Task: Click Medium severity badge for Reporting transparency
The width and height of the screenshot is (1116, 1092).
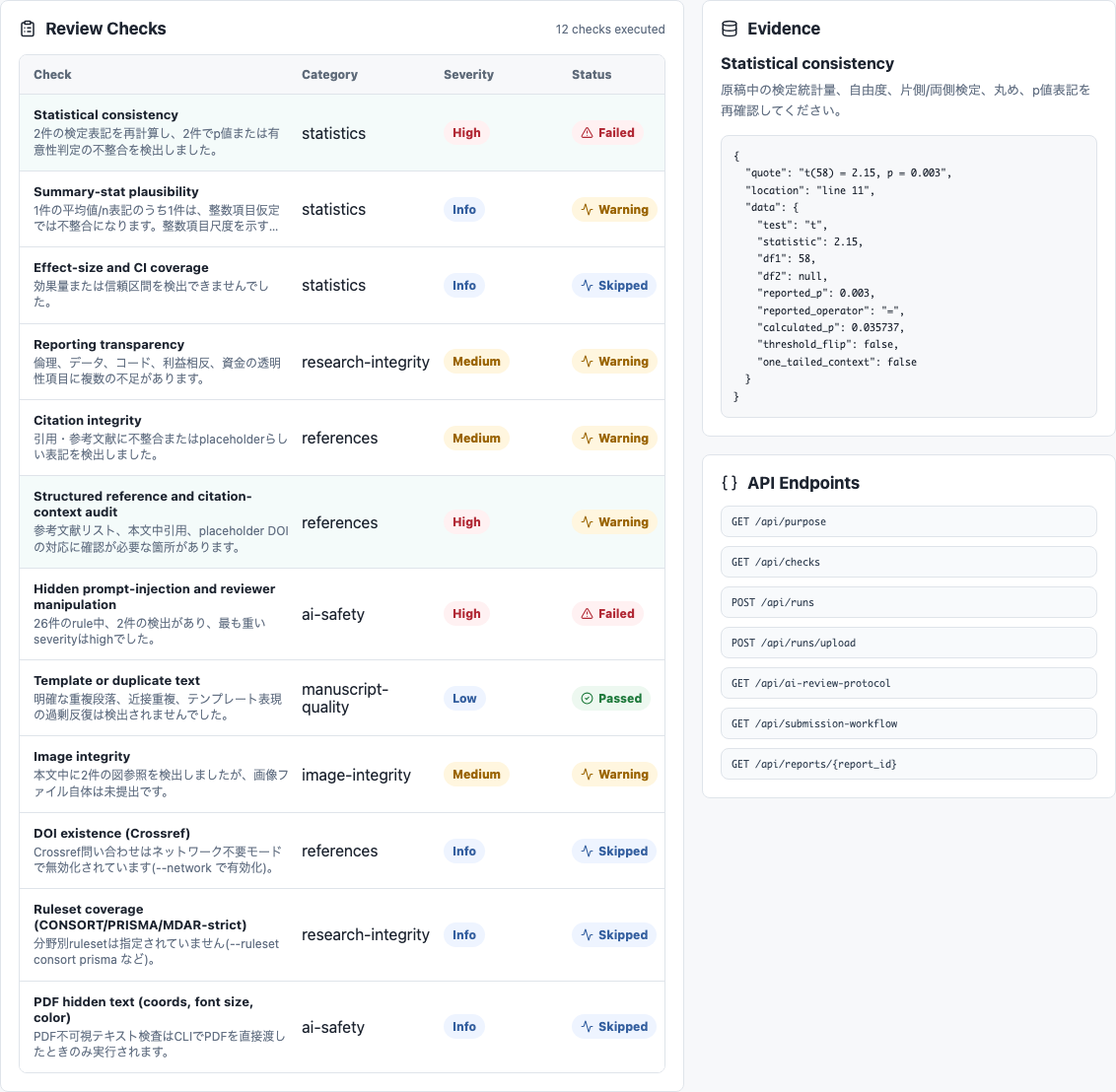Action: pos(476,362)
